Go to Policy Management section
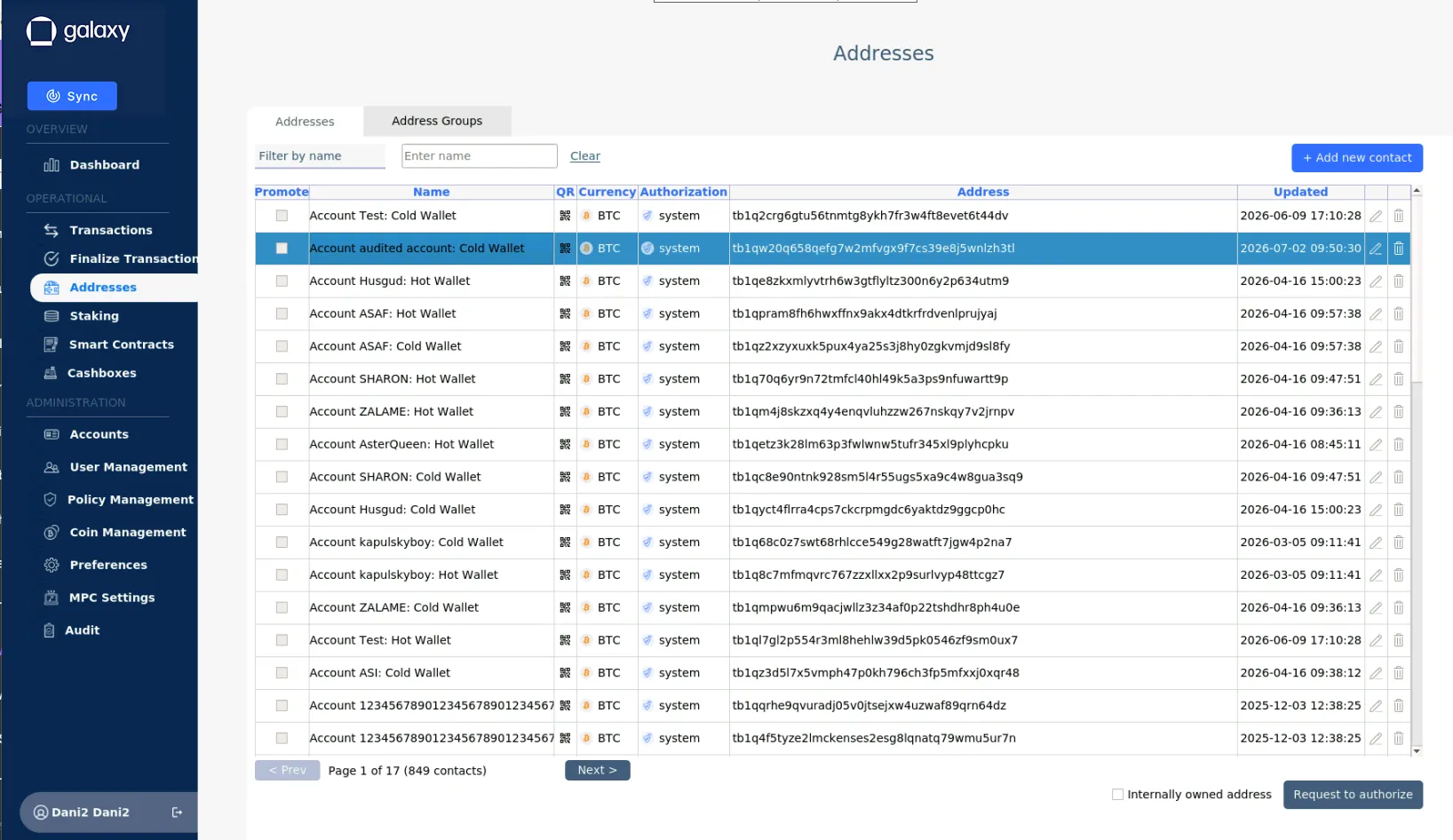Screen dimensions: 1453x840 [130, 500]
